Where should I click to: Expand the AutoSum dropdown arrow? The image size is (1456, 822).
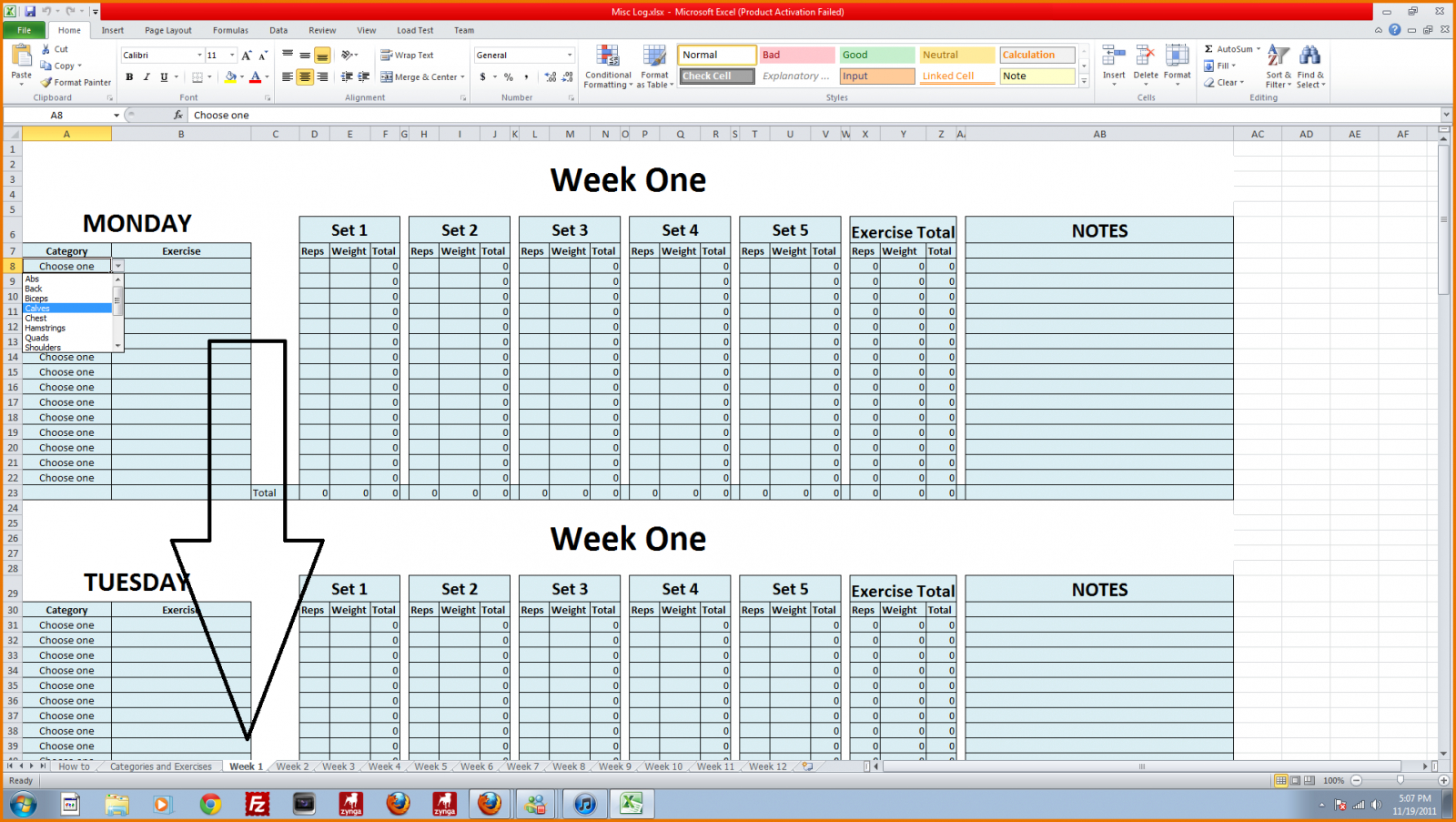point(1259,49)
